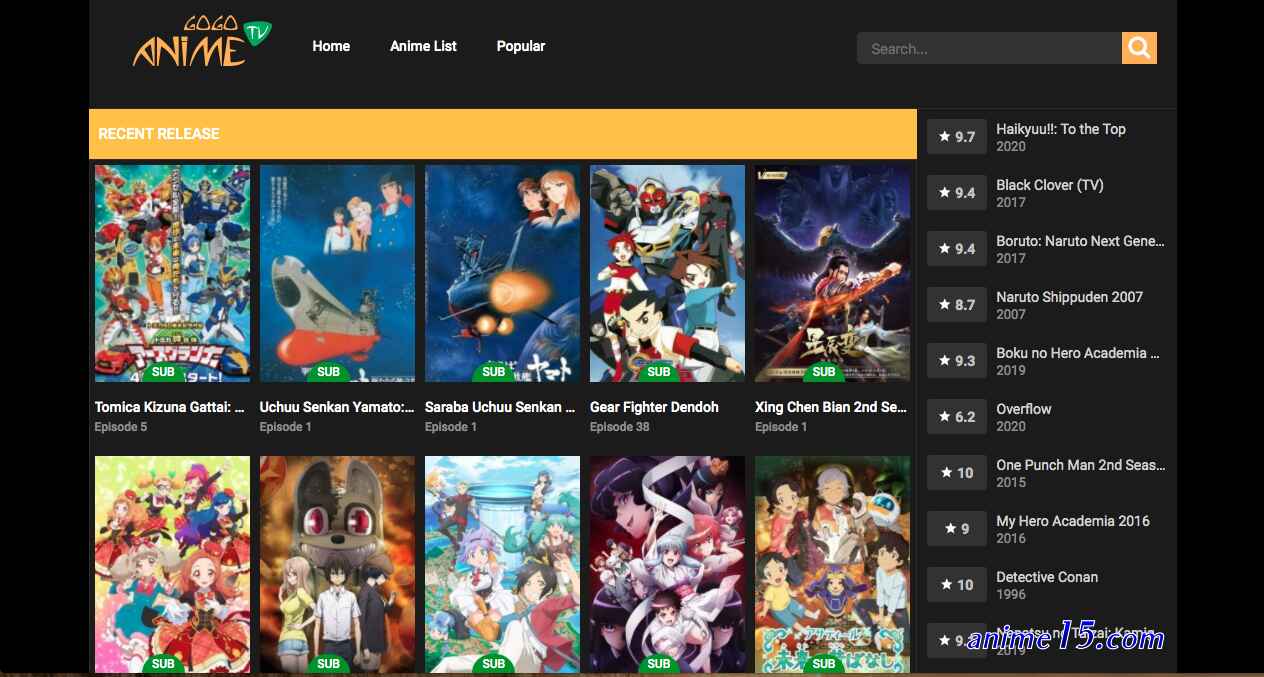The width and height of the screenshot is (1264, 677).
Task: Click the Tomica Kizuna Gattai title link
Action: pos(170,407)
